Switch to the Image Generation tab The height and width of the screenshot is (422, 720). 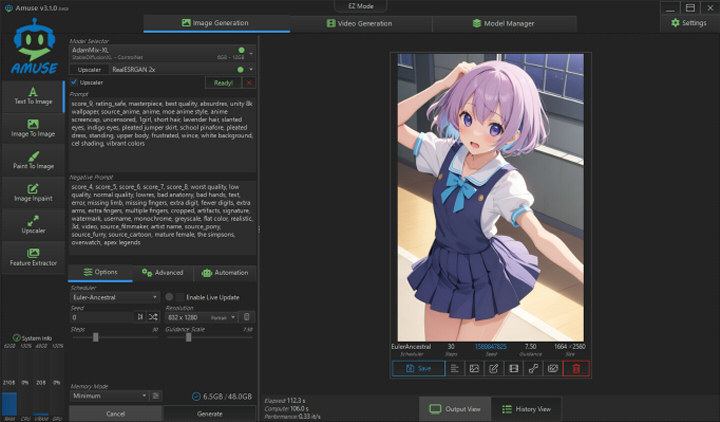click(216, 23)
